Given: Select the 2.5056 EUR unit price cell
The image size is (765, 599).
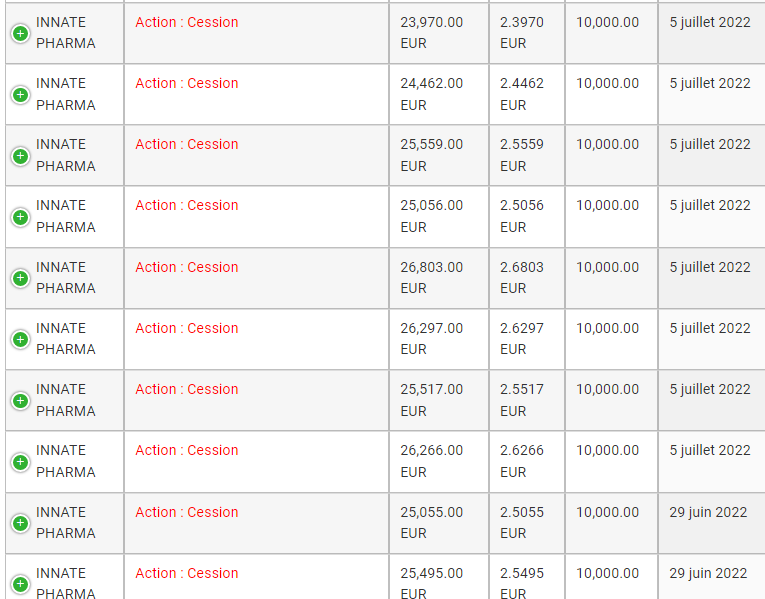Looking at the screenshot, I should click(x=522, y=216).
